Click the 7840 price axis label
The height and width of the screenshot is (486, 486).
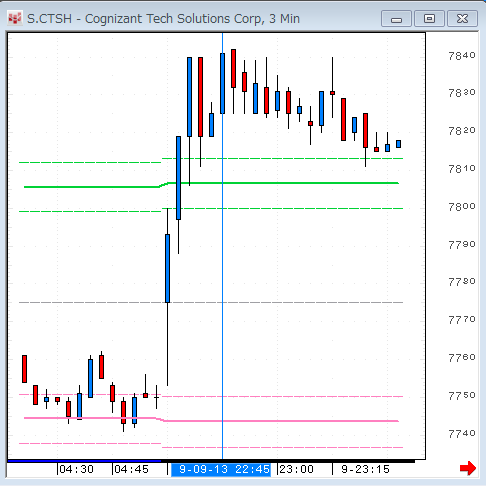(x=462, y=56)
